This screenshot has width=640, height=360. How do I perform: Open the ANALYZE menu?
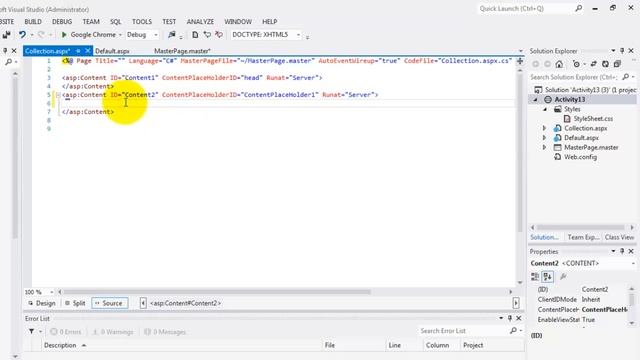(x=200, y=22)
